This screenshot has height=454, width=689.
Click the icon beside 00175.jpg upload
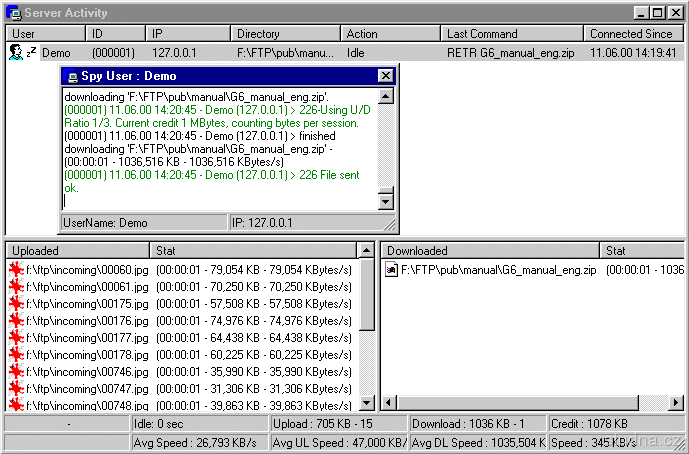coord(16,303)
